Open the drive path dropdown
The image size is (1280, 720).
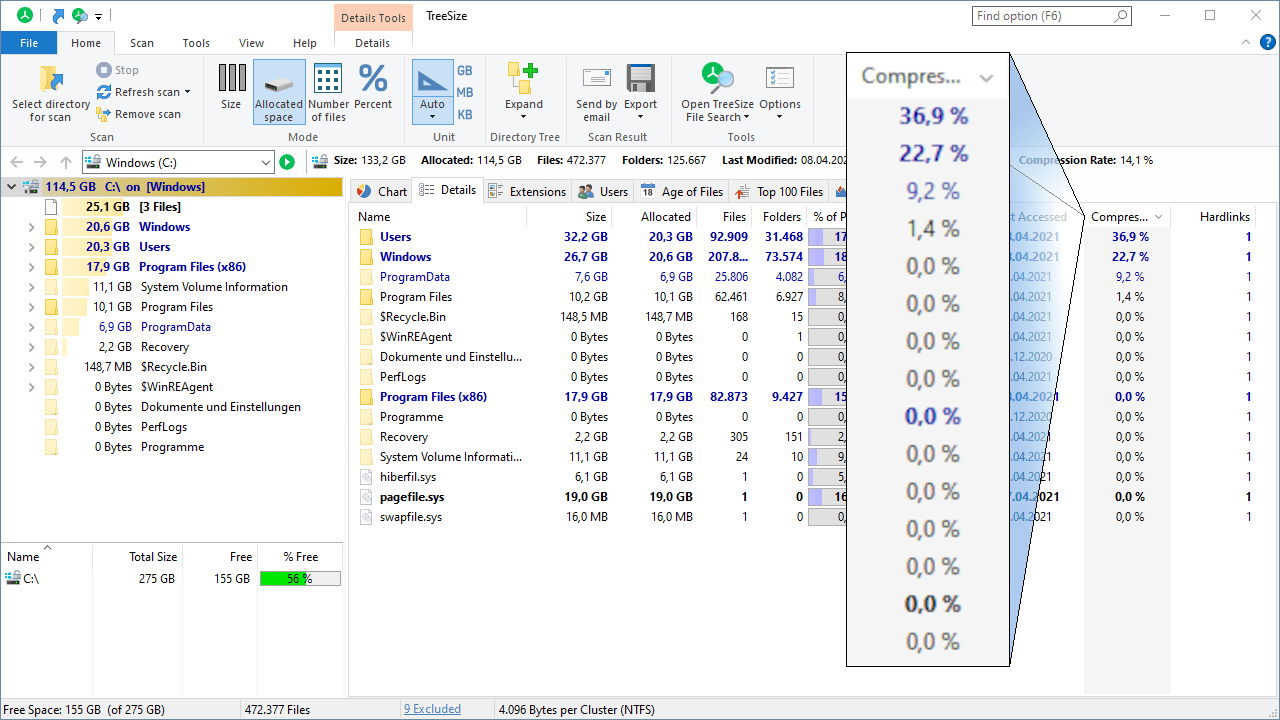pos(265,162)
